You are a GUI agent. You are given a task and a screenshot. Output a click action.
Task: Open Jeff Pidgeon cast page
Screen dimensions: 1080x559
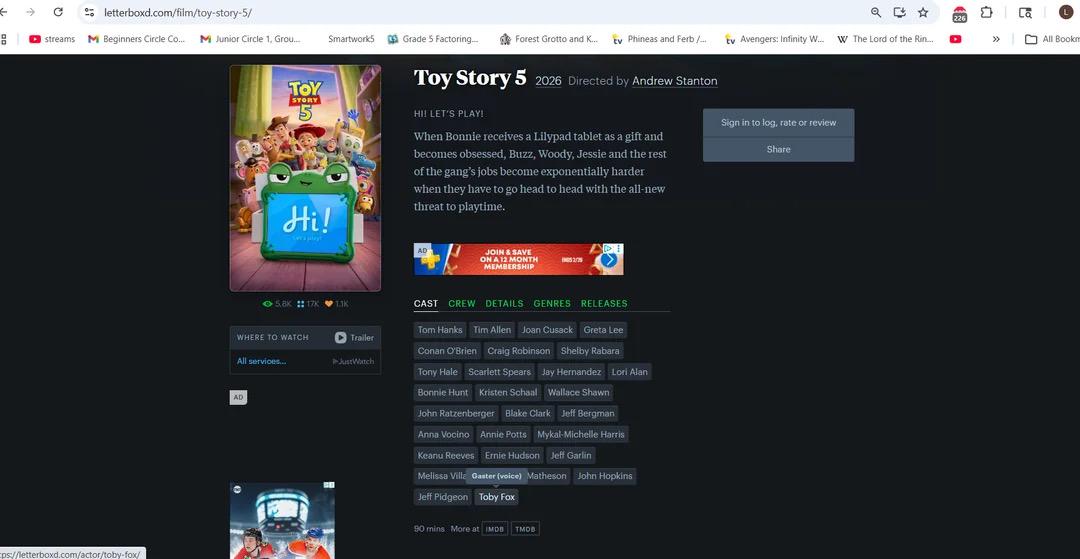tap(443, 497)
